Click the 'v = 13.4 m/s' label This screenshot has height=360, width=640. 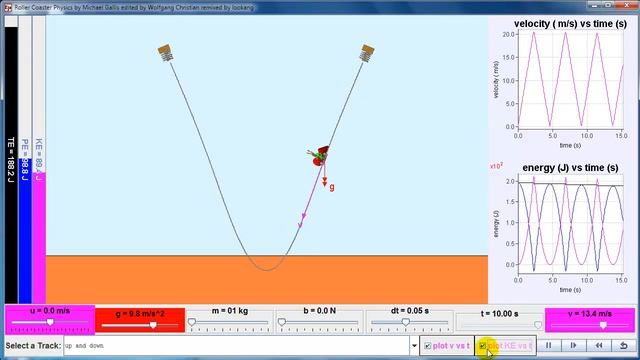click(590, 313)
